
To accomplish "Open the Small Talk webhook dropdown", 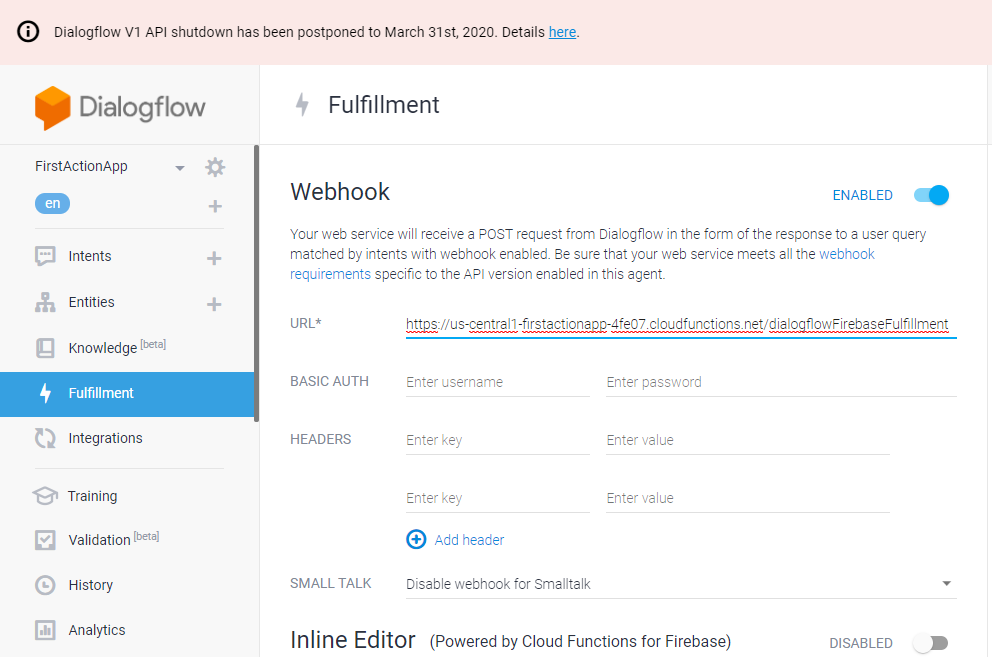I will click(x=946, y=584).
